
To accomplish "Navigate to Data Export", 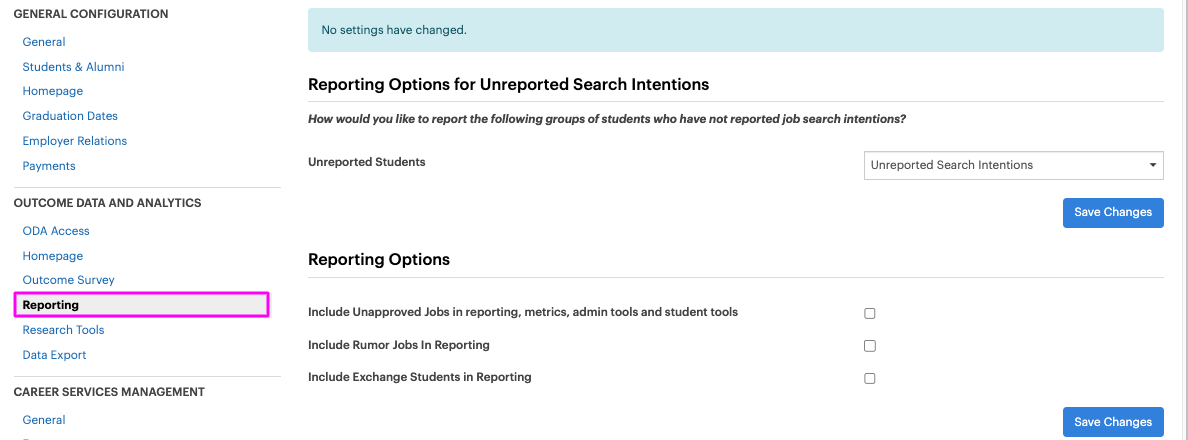I will pos(55,355).
